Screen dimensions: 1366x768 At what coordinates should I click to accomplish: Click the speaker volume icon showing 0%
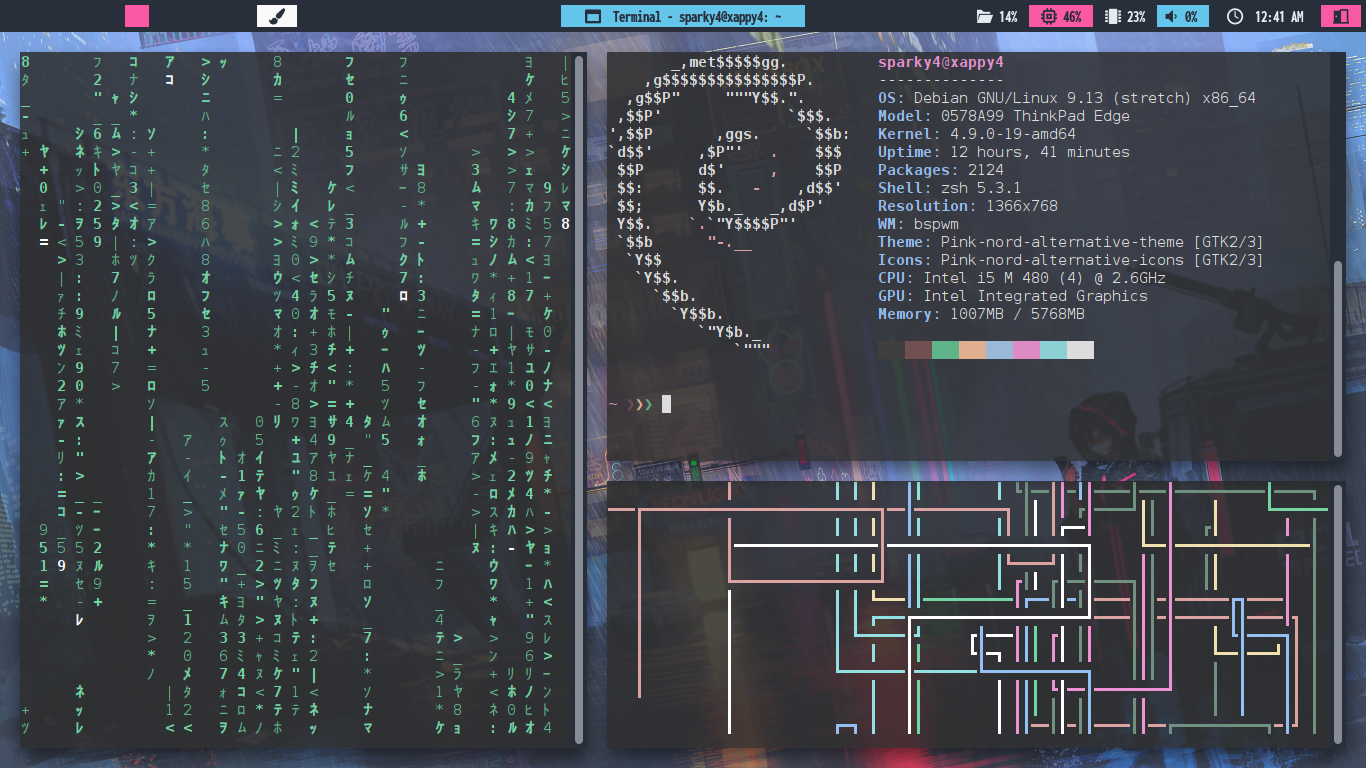(1170, 17)
